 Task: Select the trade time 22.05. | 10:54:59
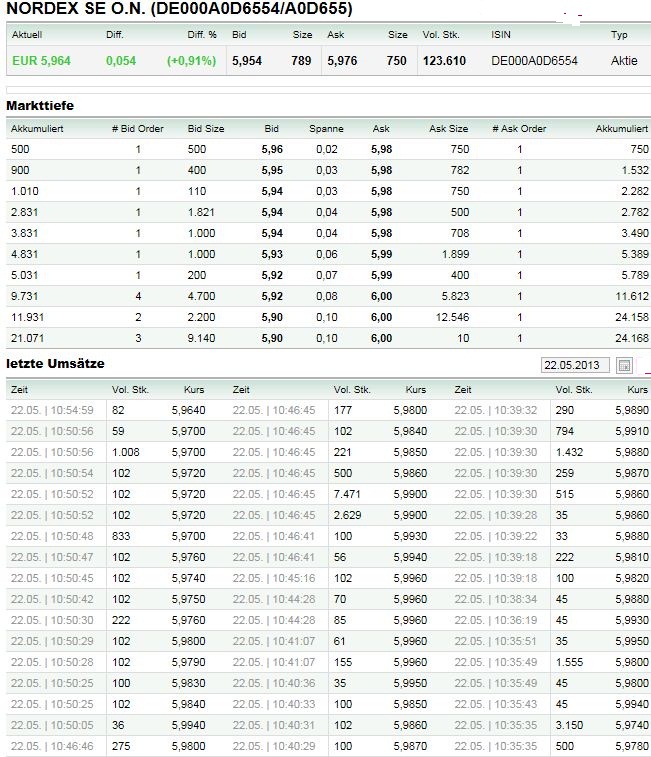[x=52, y=410]
